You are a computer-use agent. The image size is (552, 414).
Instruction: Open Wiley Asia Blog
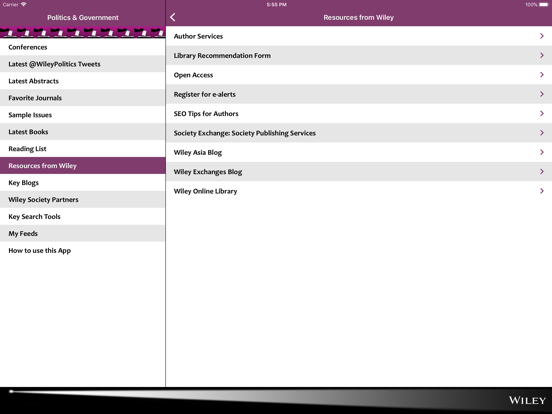[359, 152]
